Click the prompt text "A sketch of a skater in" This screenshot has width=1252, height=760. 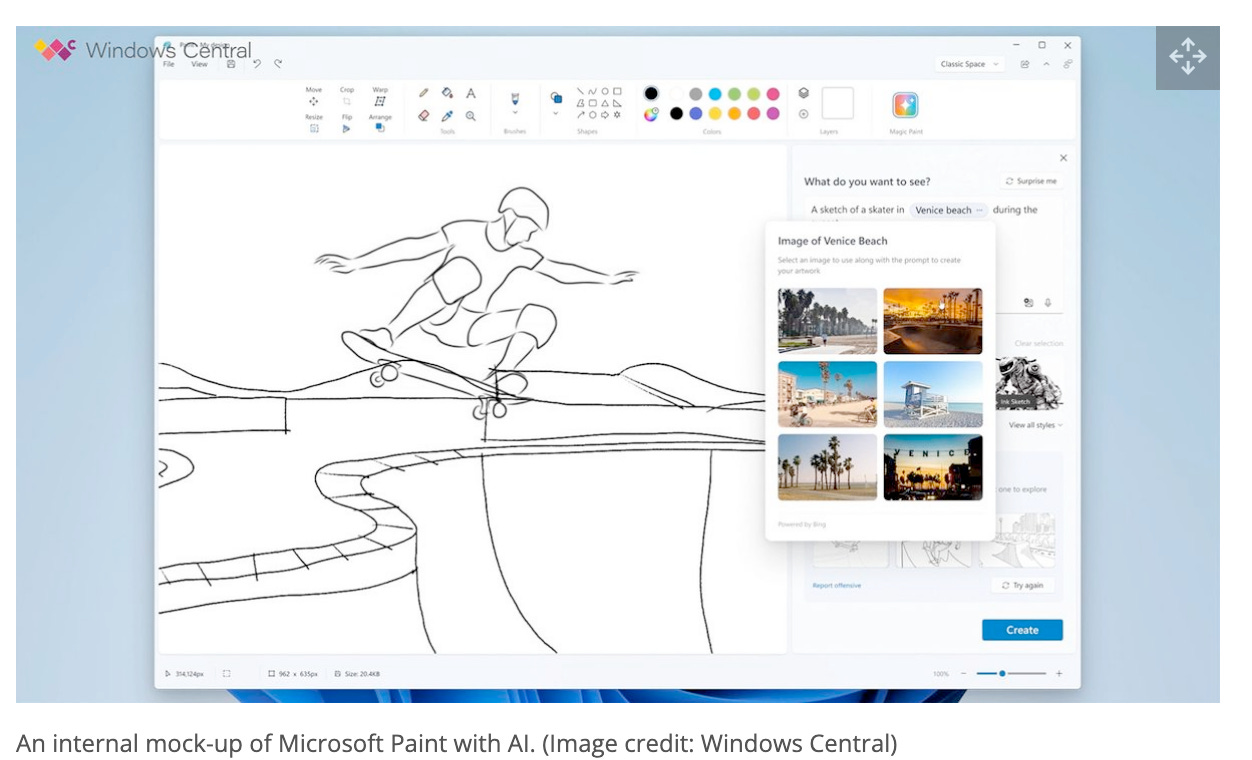click(857, 210)
